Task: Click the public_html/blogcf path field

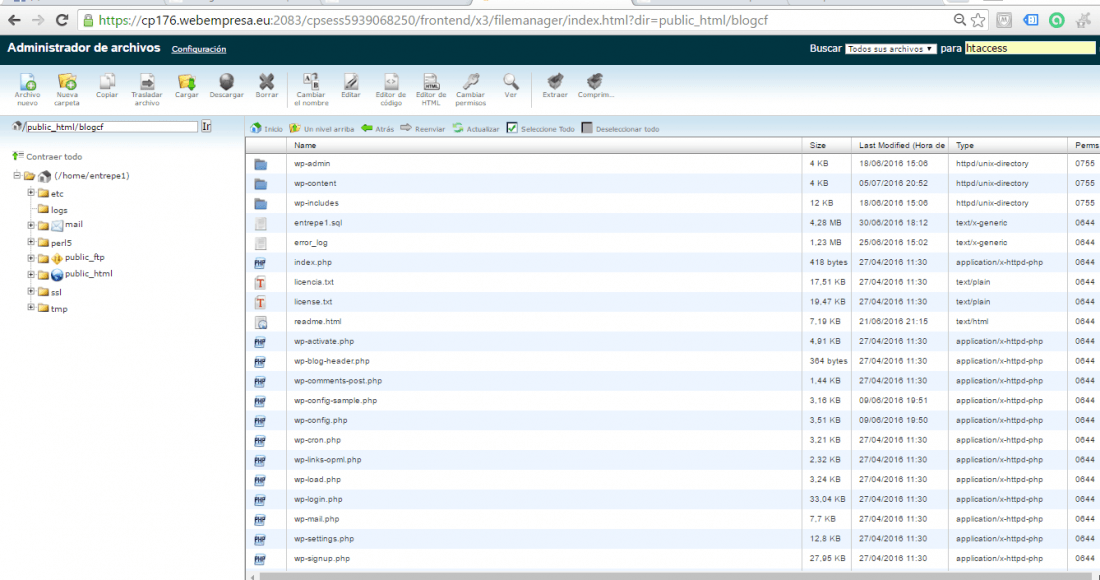Action: pyautogui.click(x=112, y=127)
